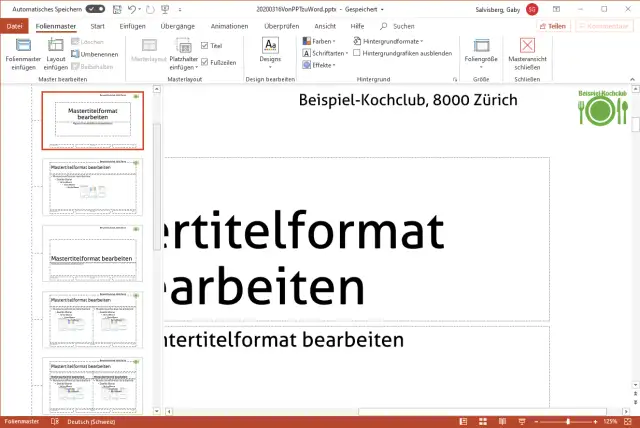640x428 pixels.
Task: Save the presentation via save icon
Action: pos(116,9)
